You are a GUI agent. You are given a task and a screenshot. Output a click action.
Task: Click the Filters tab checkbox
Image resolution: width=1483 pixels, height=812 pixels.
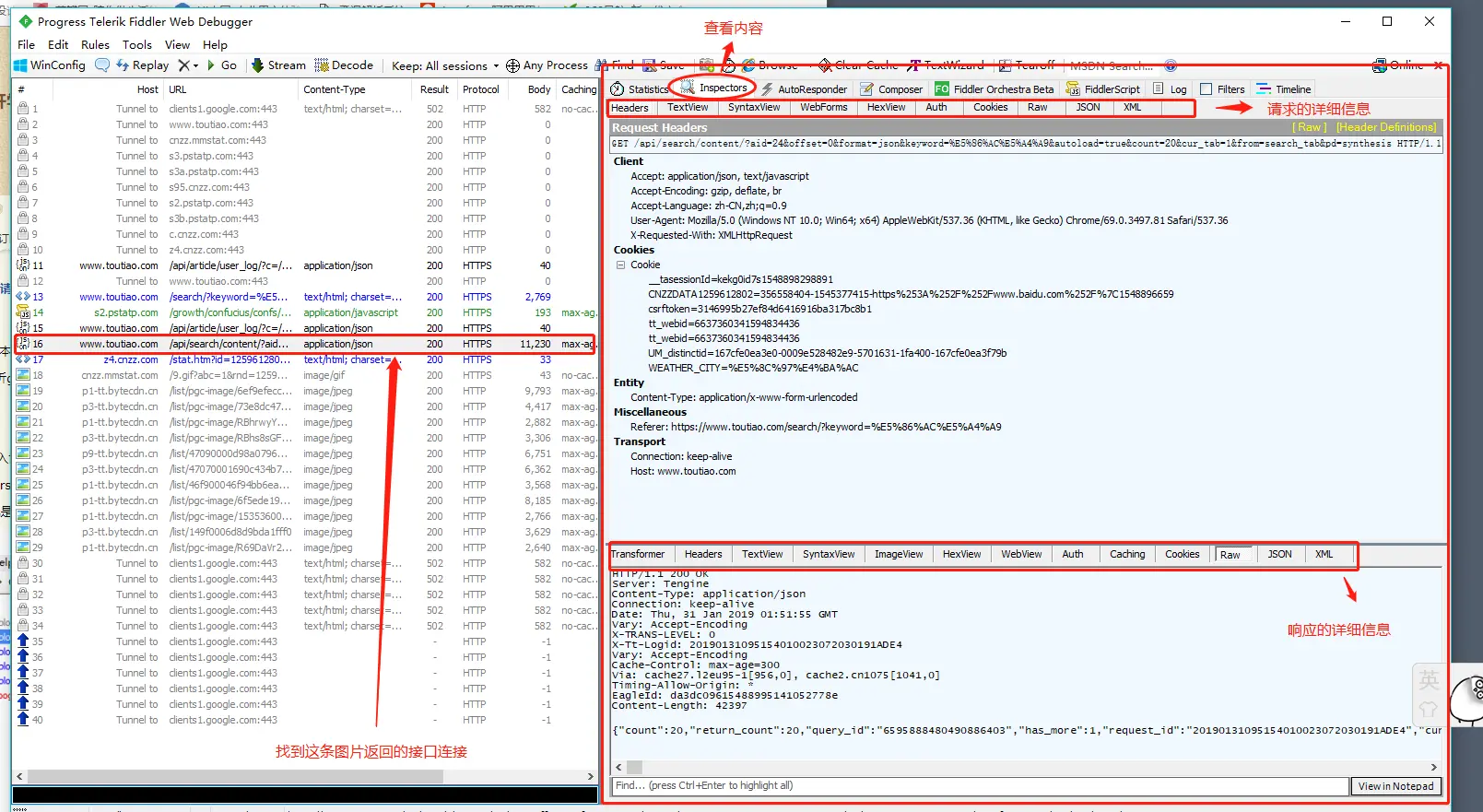(1206, 89)
